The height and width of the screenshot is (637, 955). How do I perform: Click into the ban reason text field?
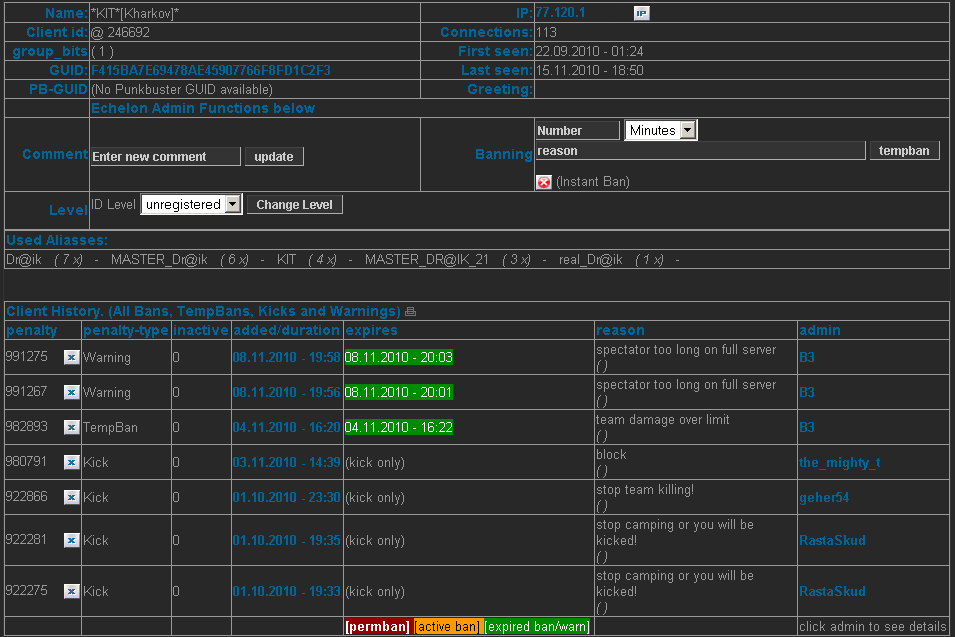pyautogui.click(x=700, y=151)
